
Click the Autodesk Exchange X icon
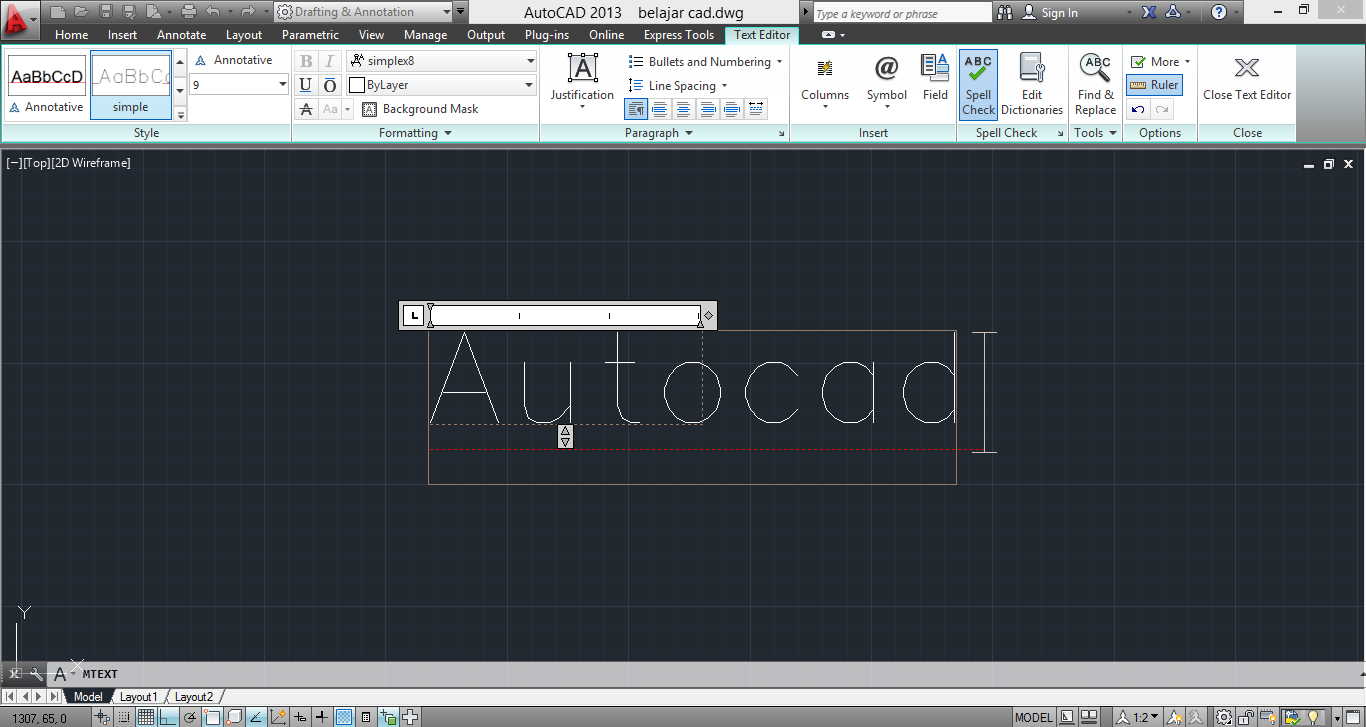[x=1150, y=12]
